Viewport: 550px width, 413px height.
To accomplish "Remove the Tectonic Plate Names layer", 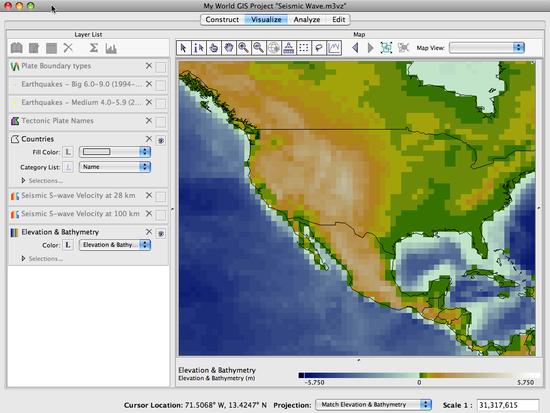I will point(149,120).
